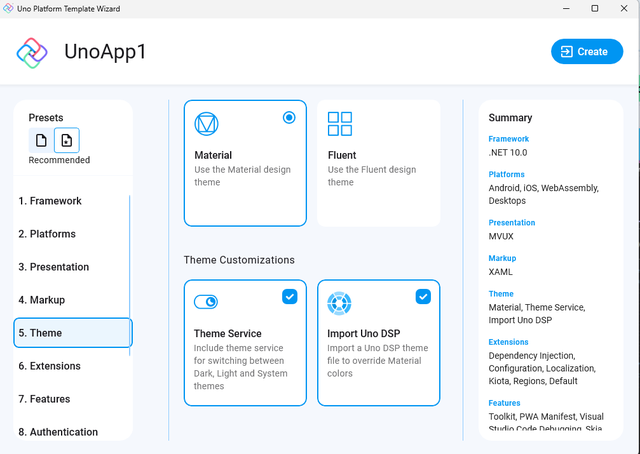Viewport: 640px width, 454px height.
Task: Select the Recommended preset icon
Action: (66, 140)
